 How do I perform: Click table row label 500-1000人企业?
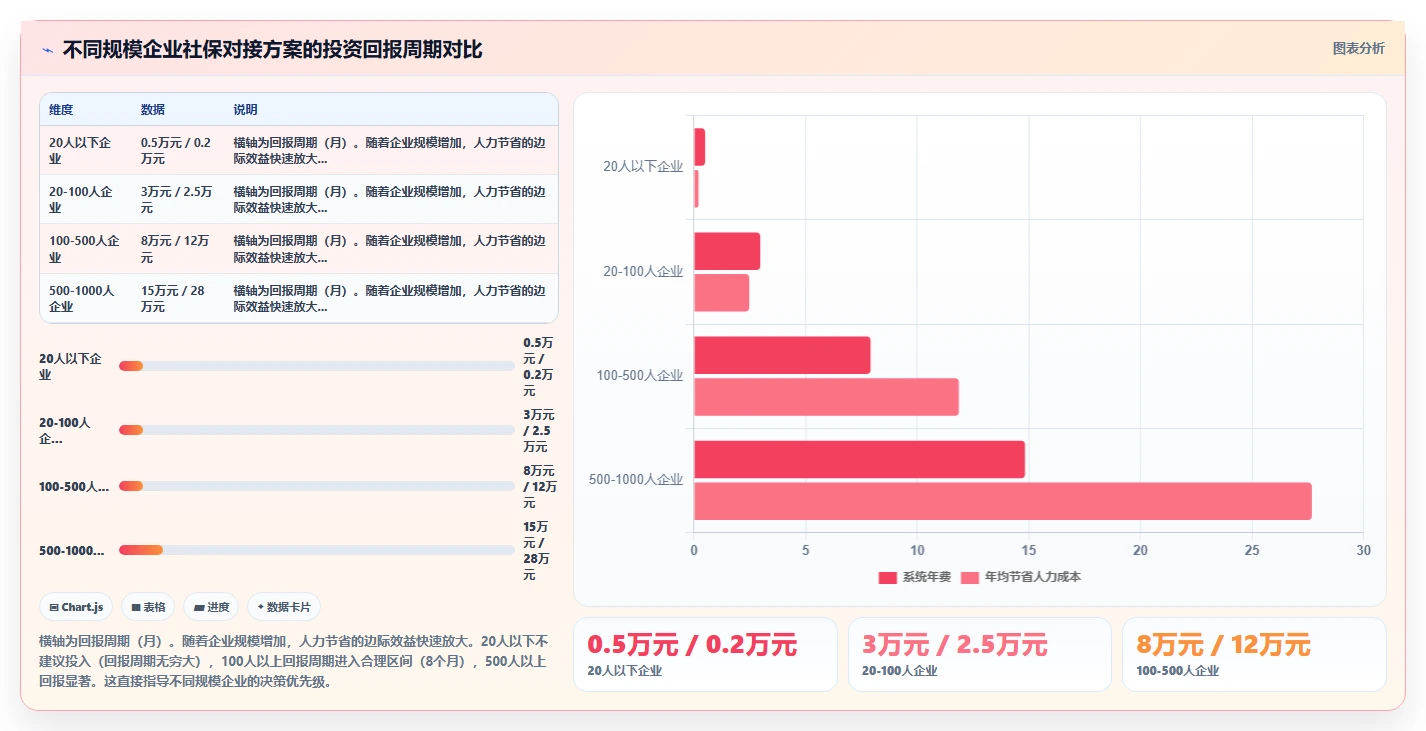pyautogui.click(x=84, y=299)
